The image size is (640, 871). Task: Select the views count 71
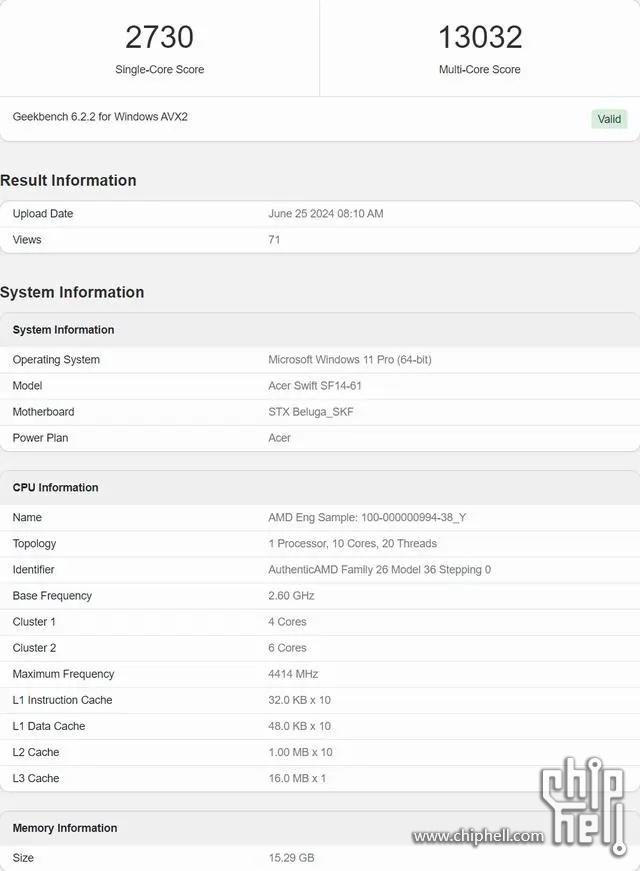pyautogui.click(x=274, y=240)
